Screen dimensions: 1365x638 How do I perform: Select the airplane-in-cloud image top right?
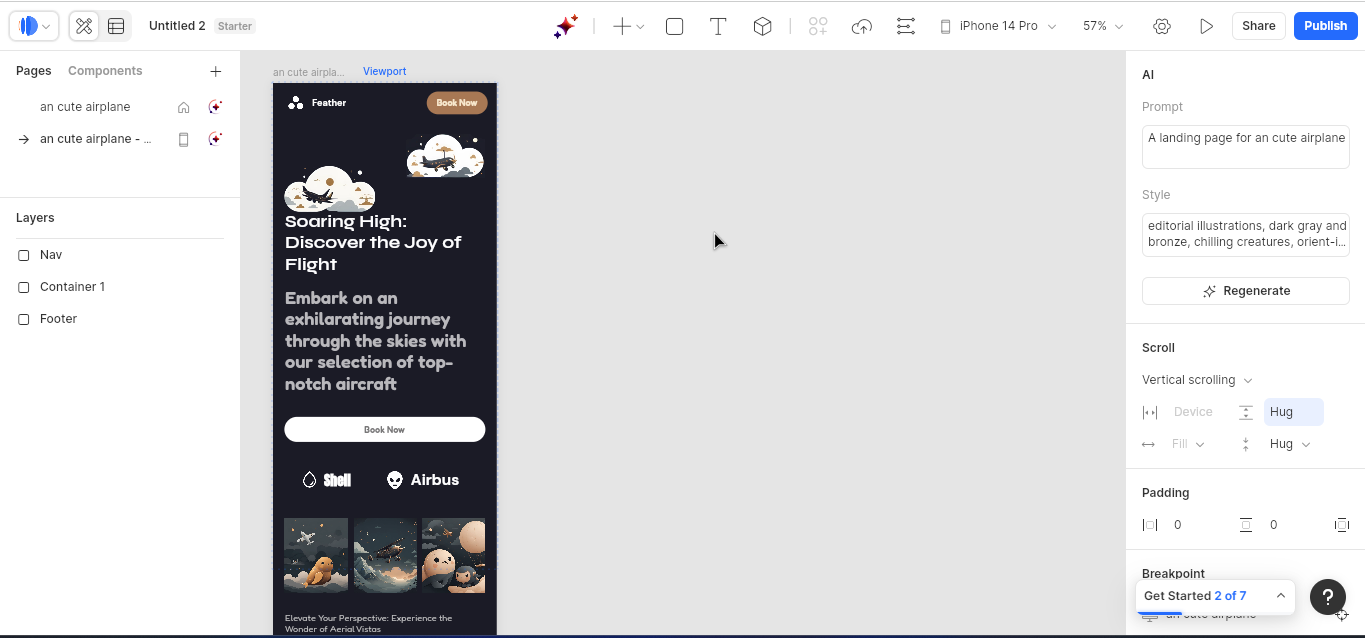click(x=445, y=156)
